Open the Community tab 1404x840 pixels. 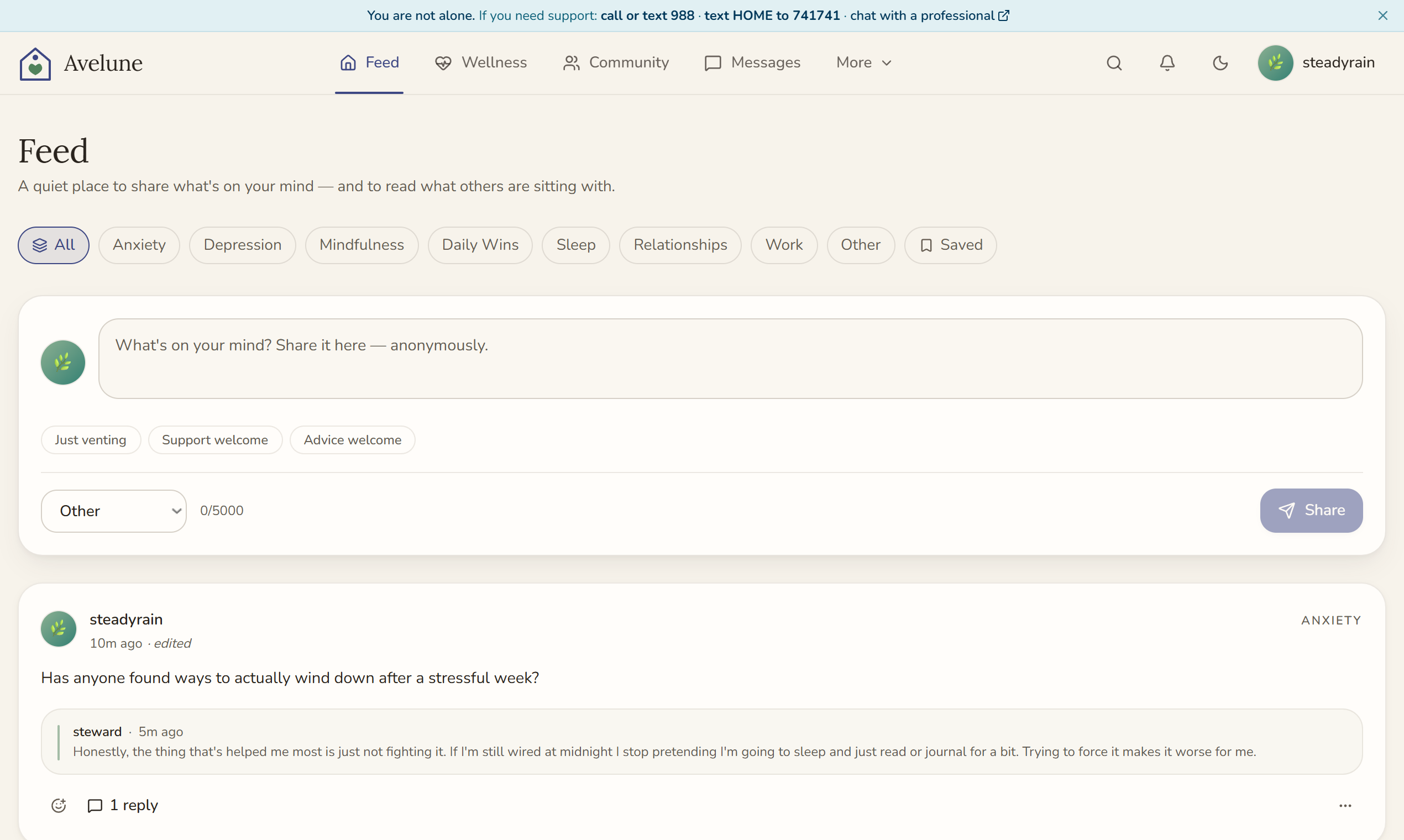click(616, 63)
